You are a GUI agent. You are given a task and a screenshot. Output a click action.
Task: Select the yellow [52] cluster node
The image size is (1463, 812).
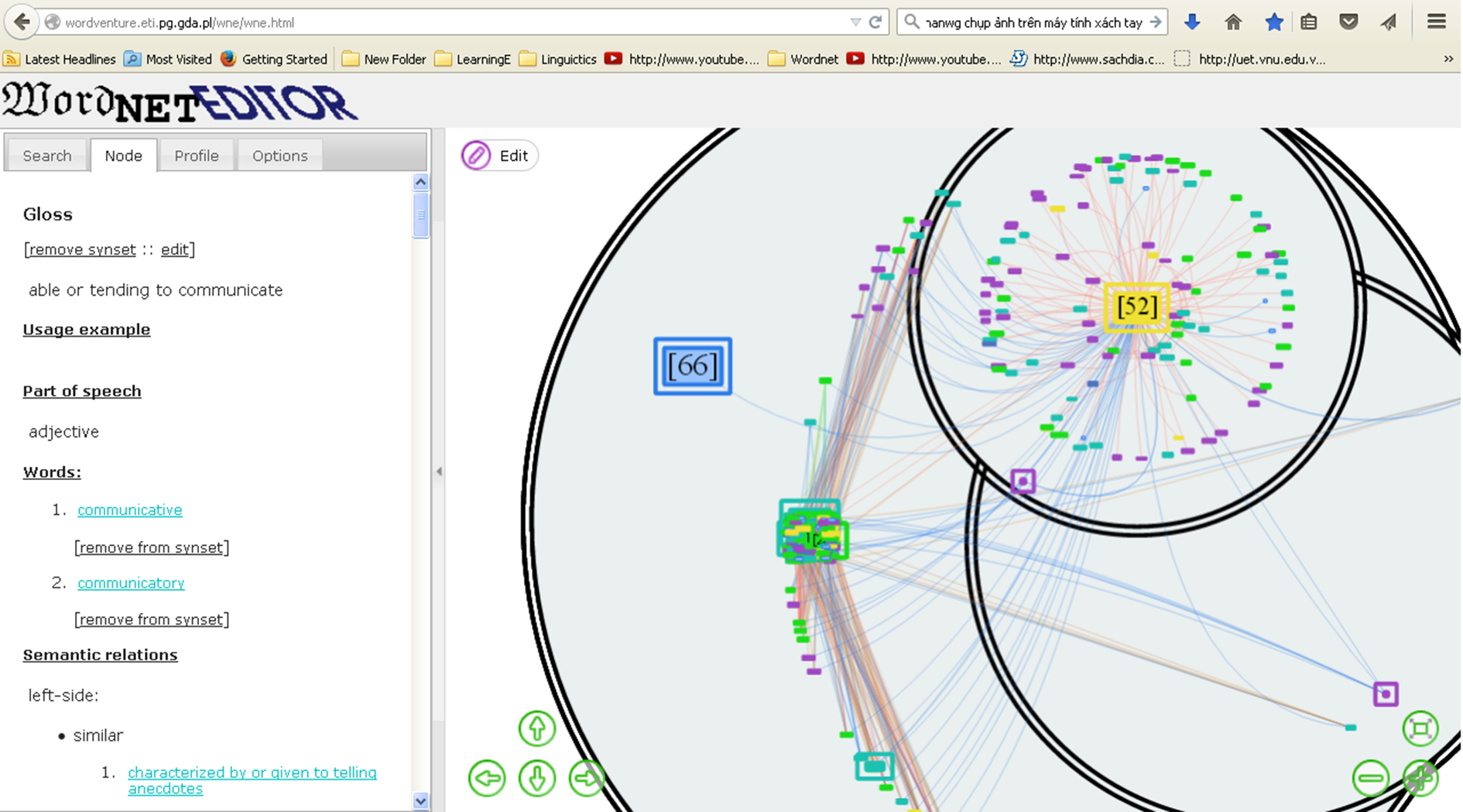[1136, 307]
